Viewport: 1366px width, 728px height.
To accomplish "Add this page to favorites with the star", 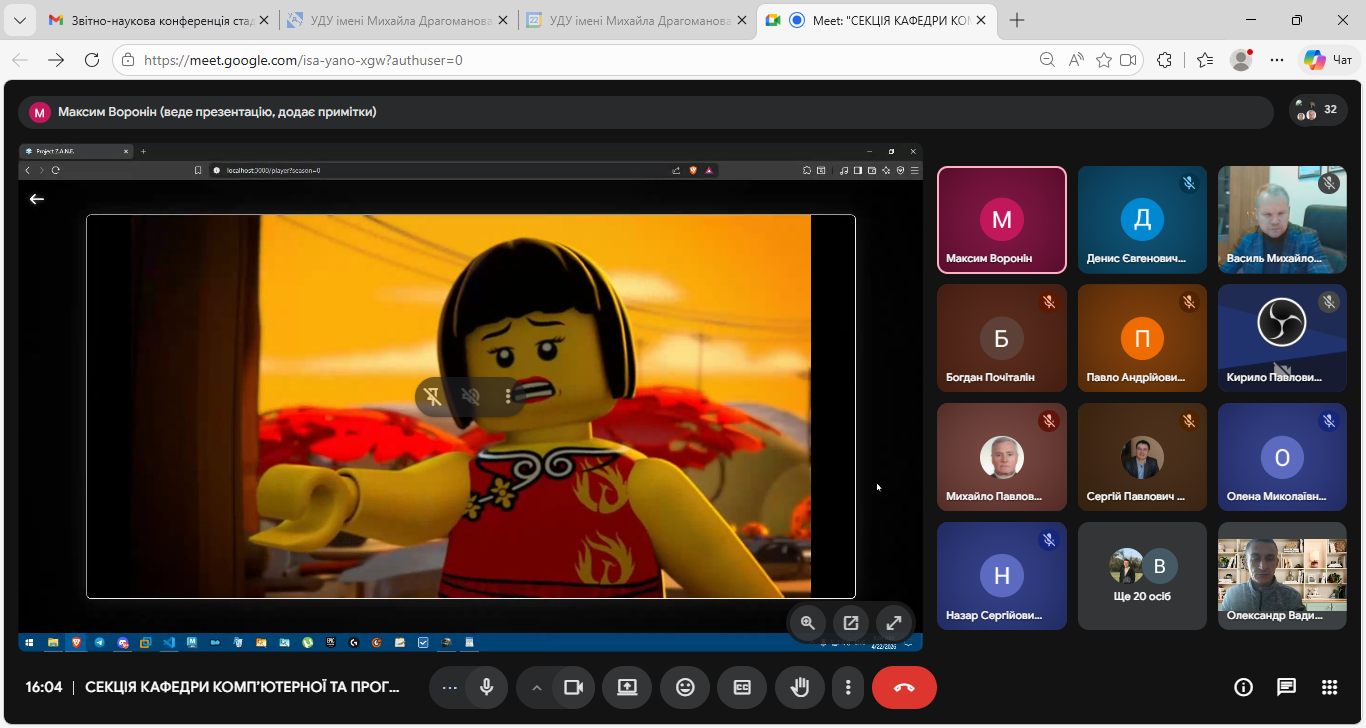I will (1104, 60).
